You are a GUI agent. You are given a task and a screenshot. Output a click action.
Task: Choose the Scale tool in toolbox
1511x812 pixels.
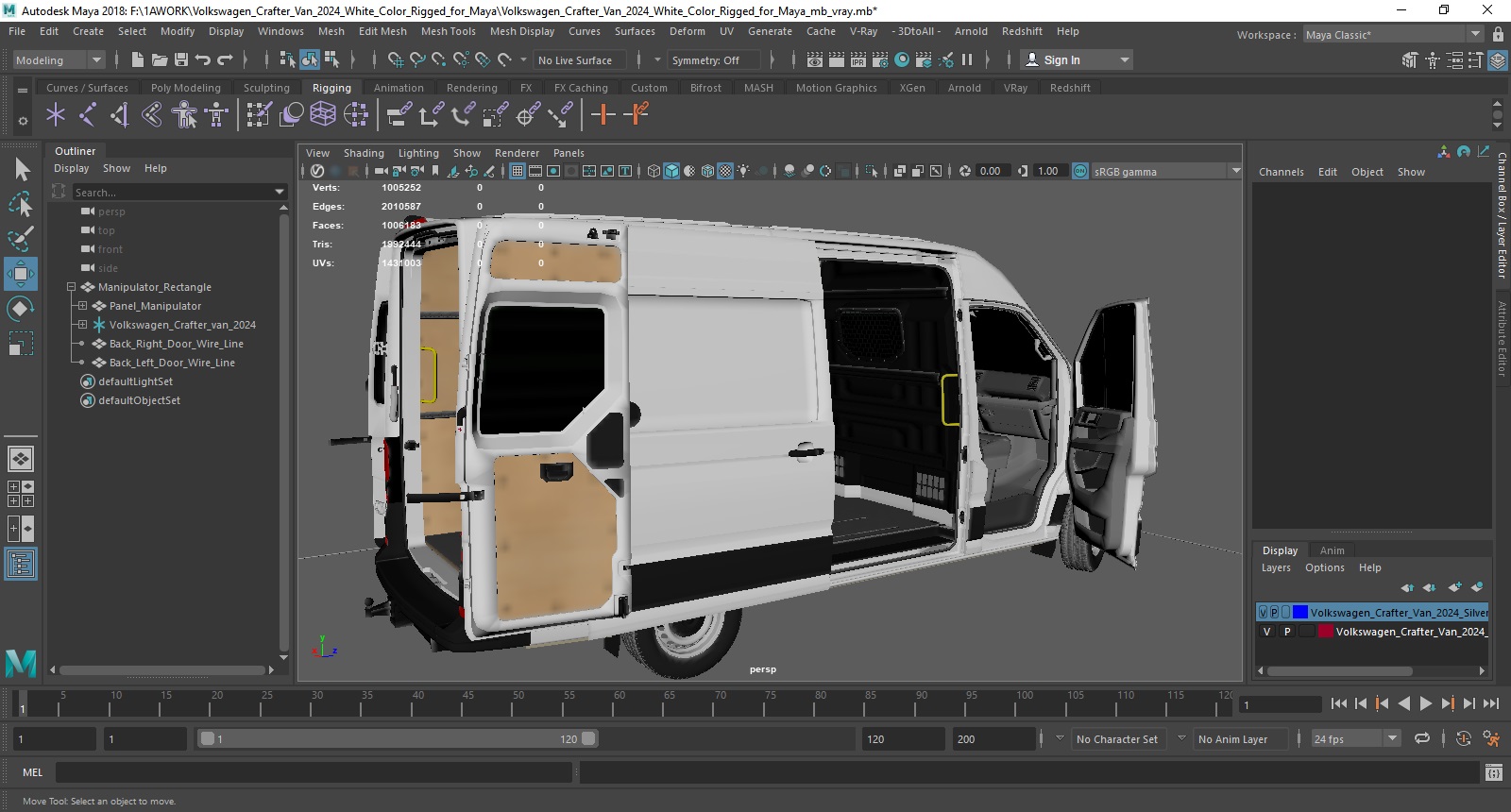coord(21,344)
